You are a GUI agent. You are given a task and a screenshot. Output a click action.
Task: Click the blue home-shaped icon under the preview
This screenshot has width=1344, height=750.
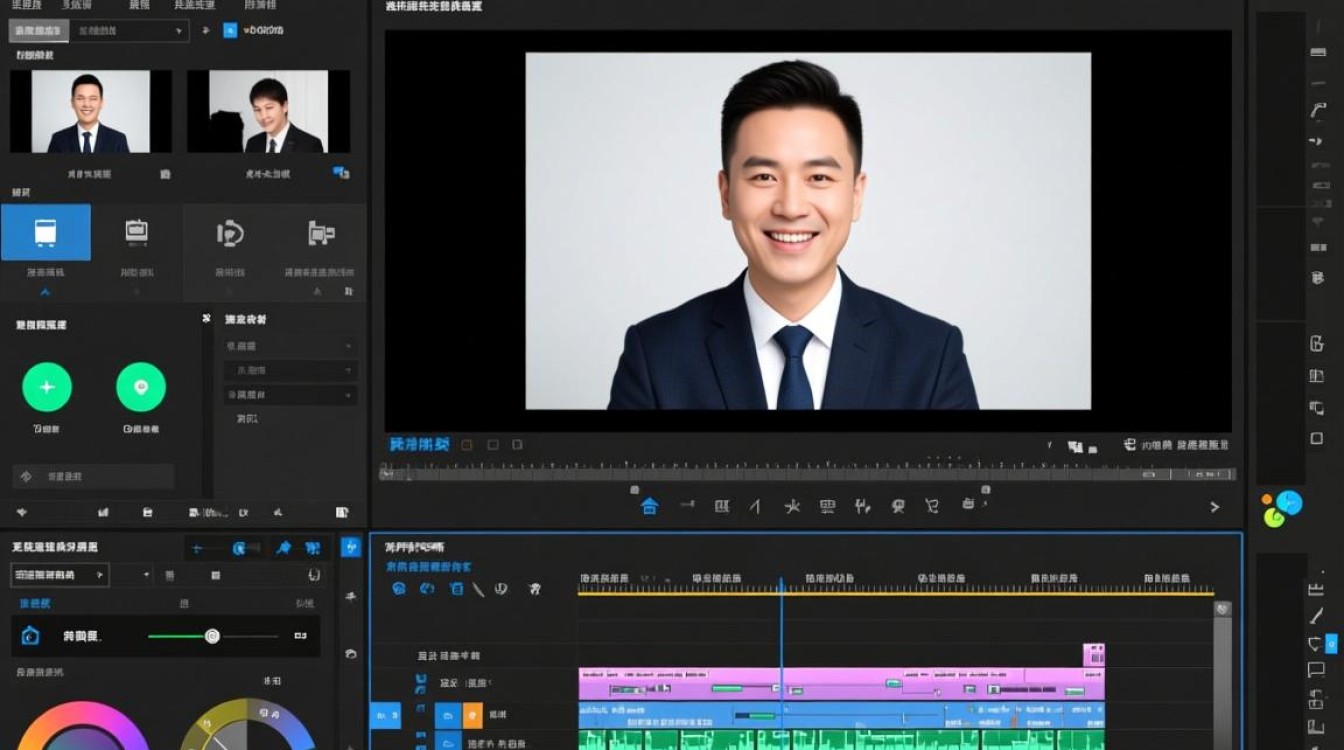coord(649,506)
